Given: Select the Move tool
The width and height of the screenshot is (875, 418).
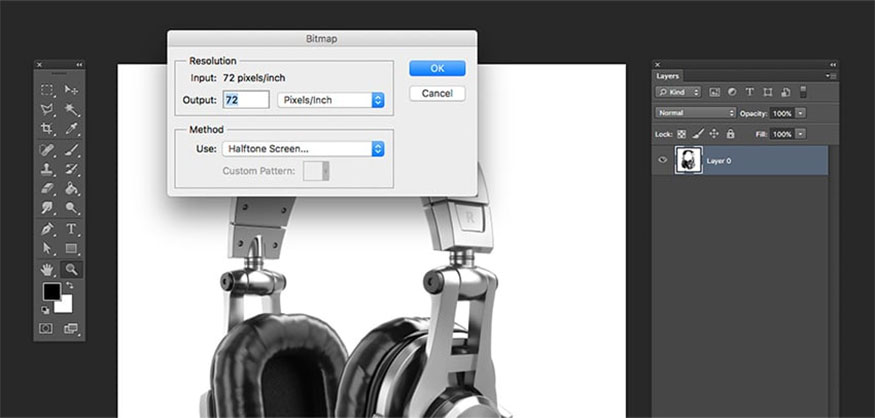Looking at the screenshot, I should tap(71, 90).
